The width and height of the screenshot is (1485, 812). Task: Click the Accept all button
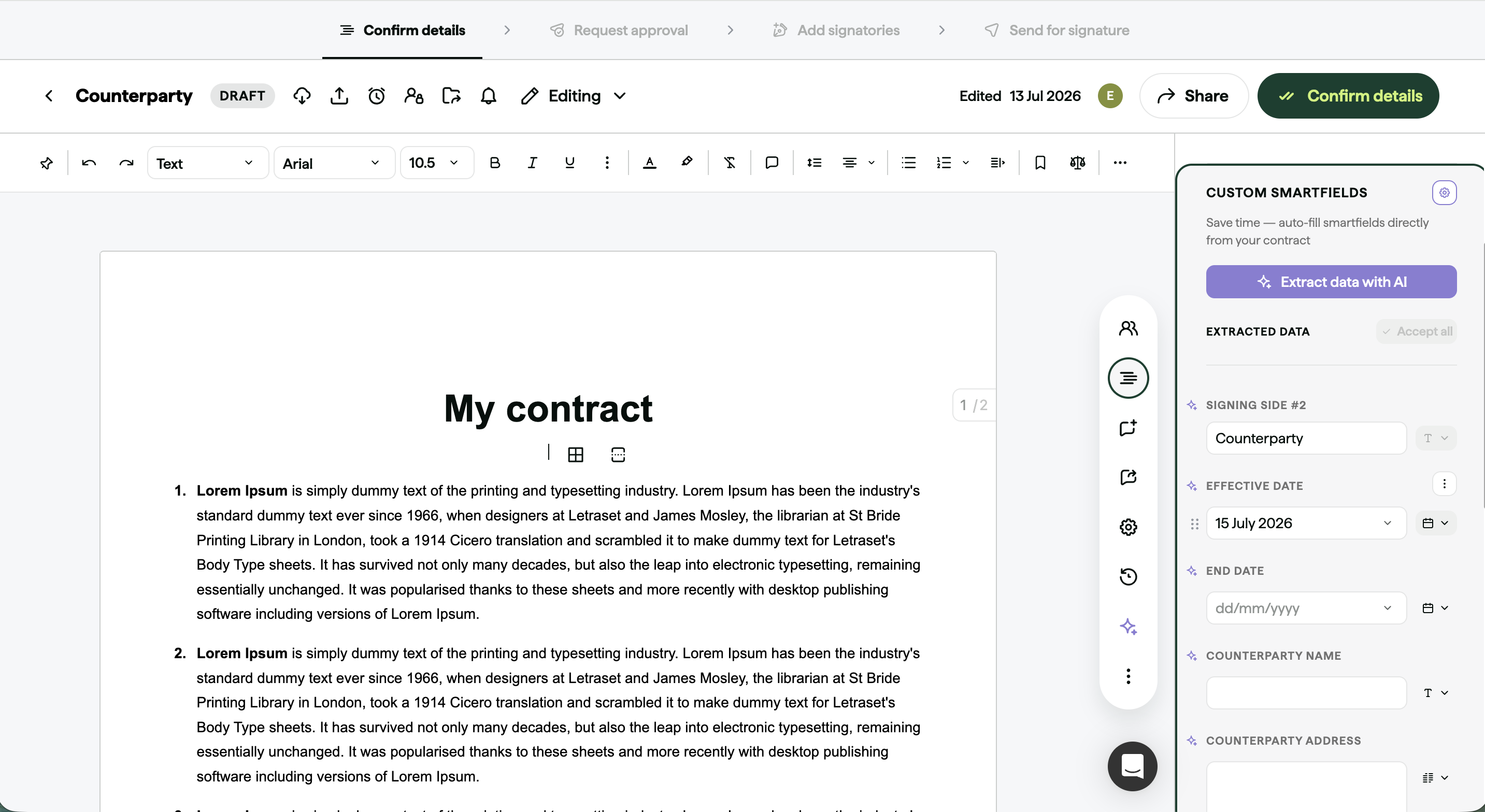(1417, 331)
